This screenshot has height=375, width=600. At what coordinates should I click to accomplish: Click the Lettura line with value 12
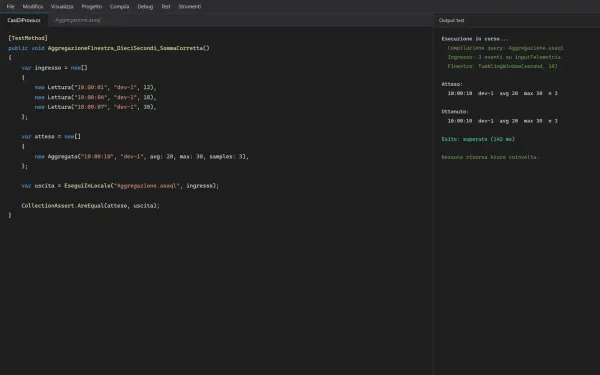[95, 87]
